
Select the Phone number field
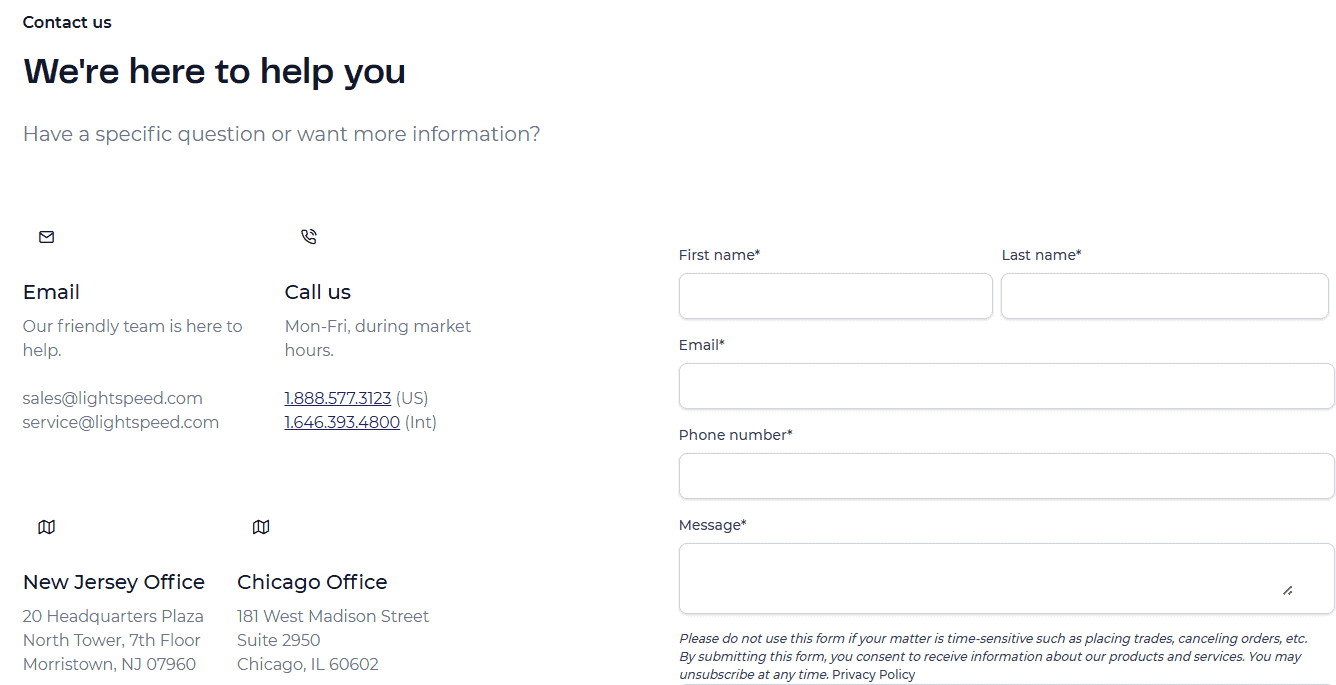click(x=1006, y=476)
